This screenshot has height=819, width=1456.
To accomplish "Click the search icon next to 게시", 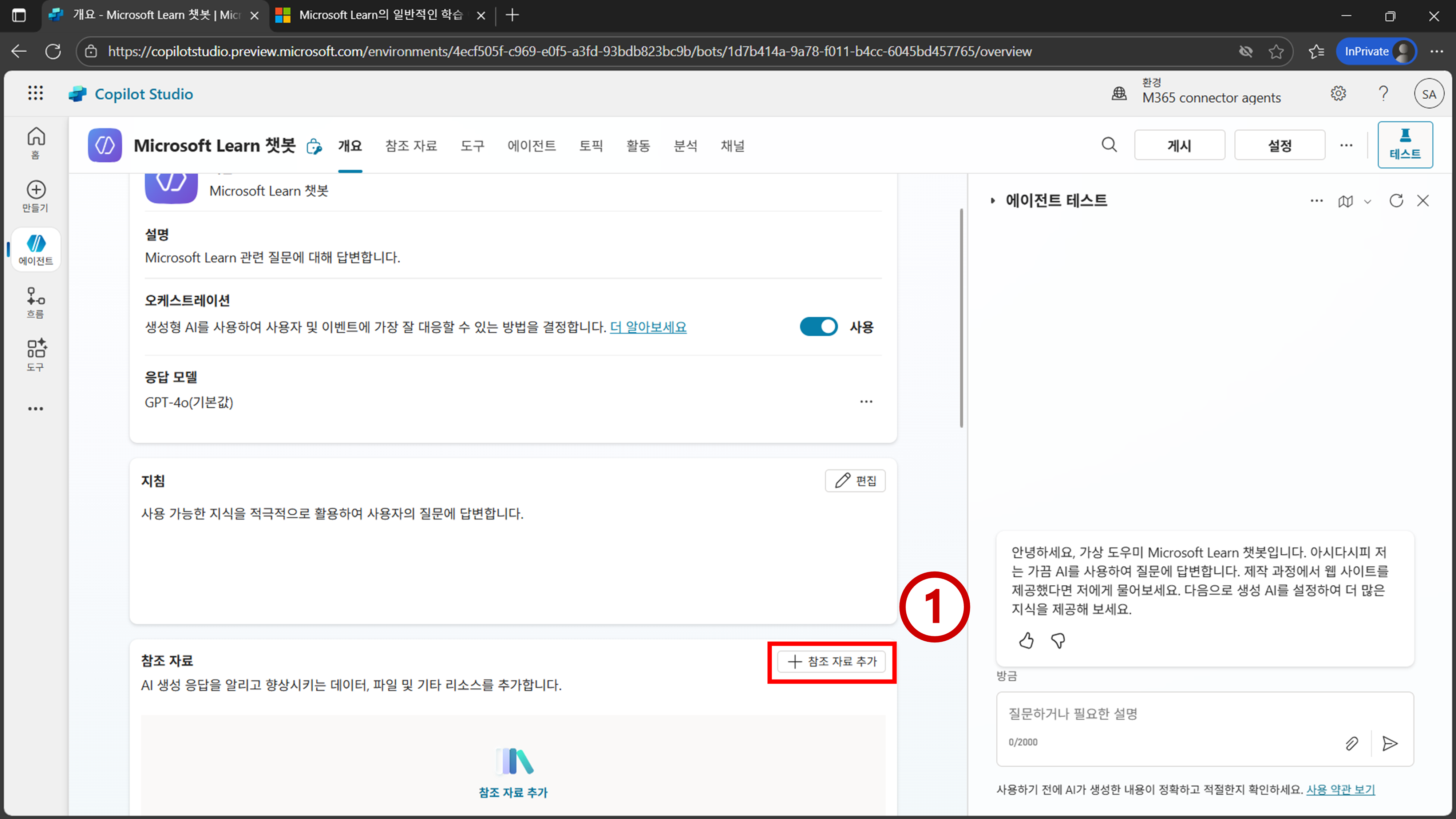I will (x=1109, y=145).
